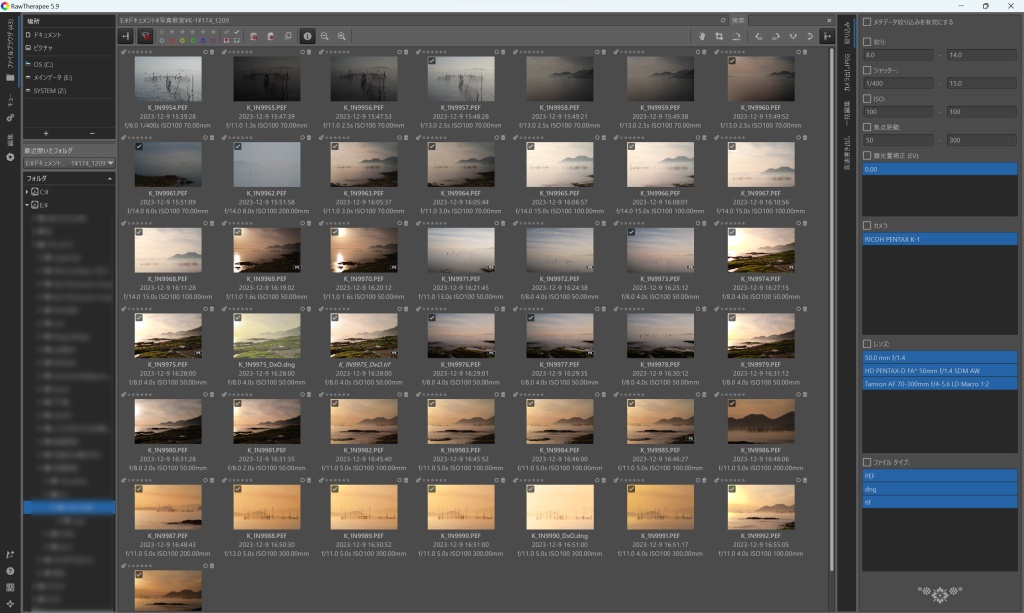Show images with green color label

[193, 40]
